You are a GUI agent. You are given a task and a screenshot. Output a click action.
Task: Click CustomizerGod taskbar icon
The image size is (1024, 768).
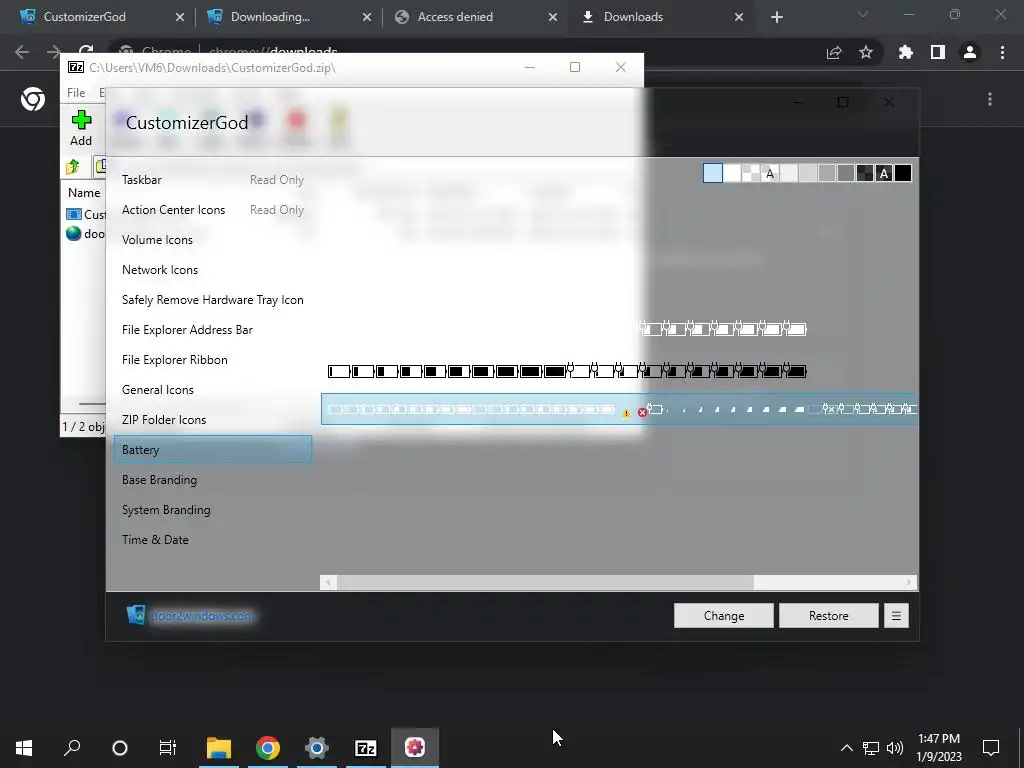coord(415,747)
